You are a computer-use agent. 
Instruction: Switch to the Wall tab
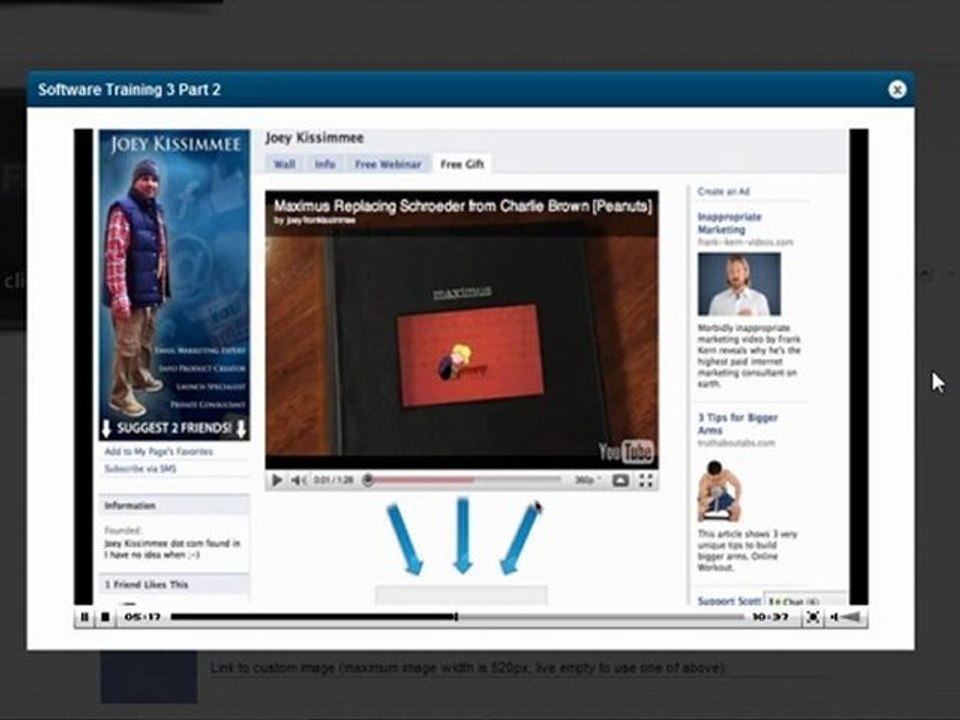(284, 164)
